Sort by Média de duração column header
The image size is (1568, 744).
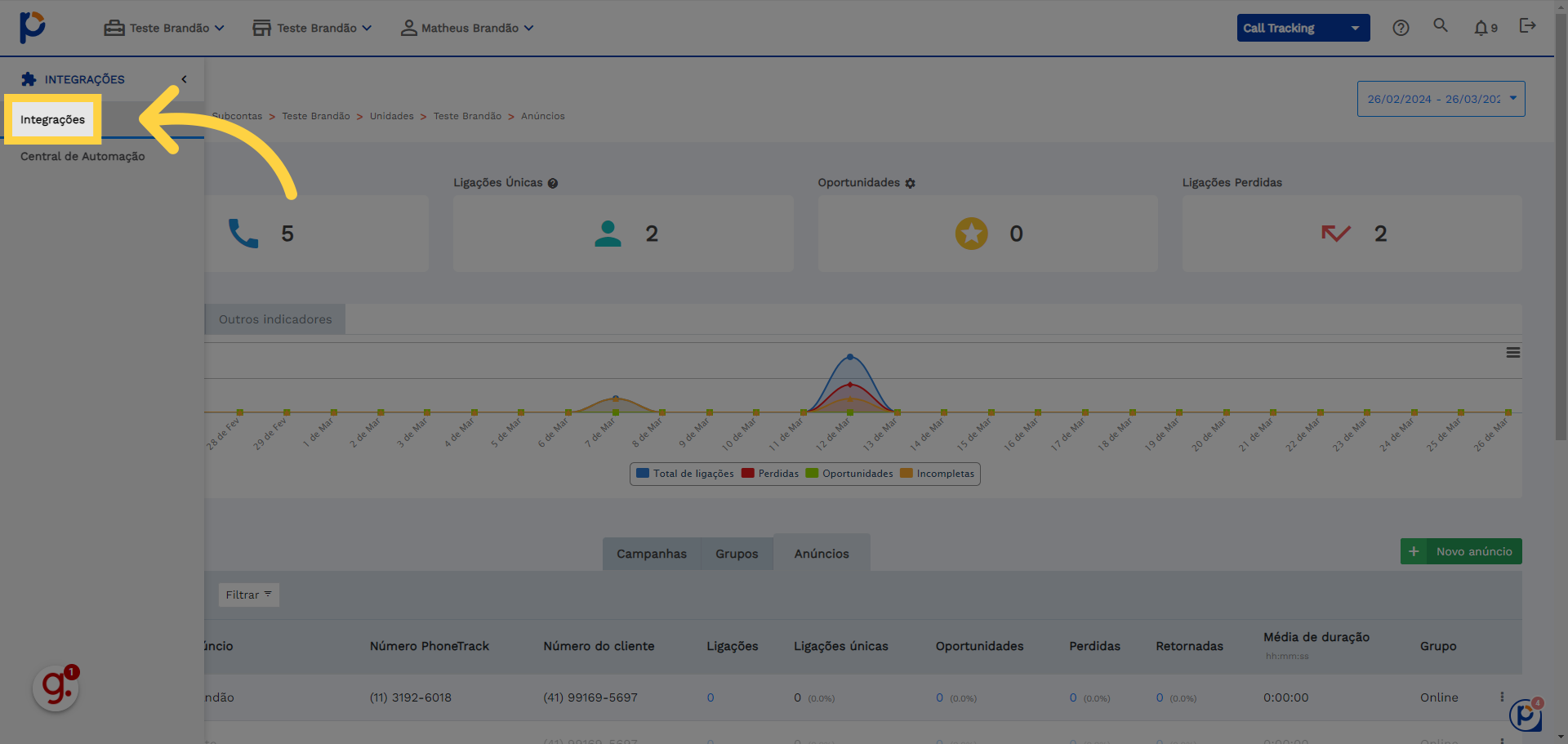click(x=1316, y=637)
